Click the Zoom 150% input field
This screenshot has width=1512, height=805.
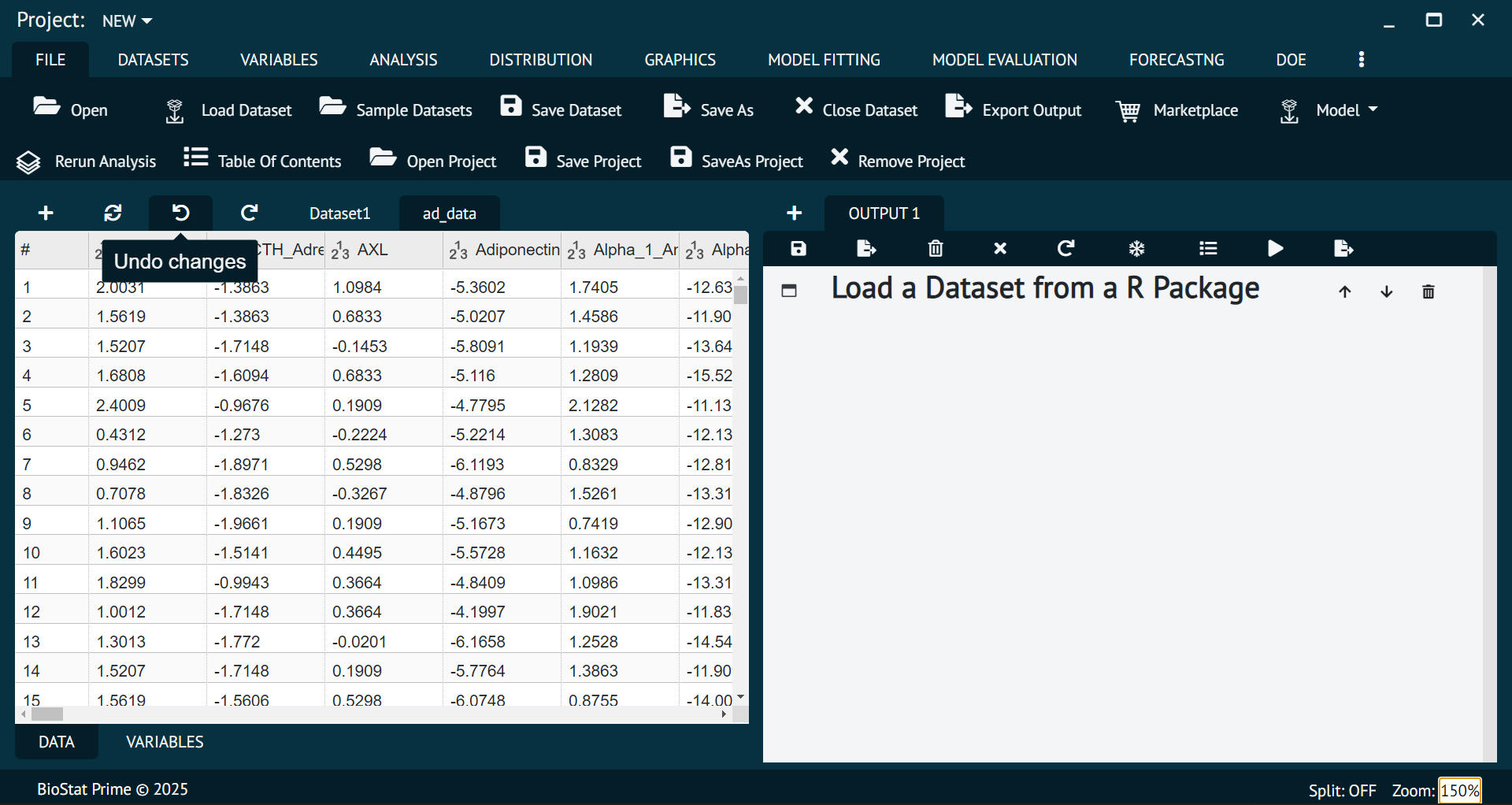(1459, 790)
